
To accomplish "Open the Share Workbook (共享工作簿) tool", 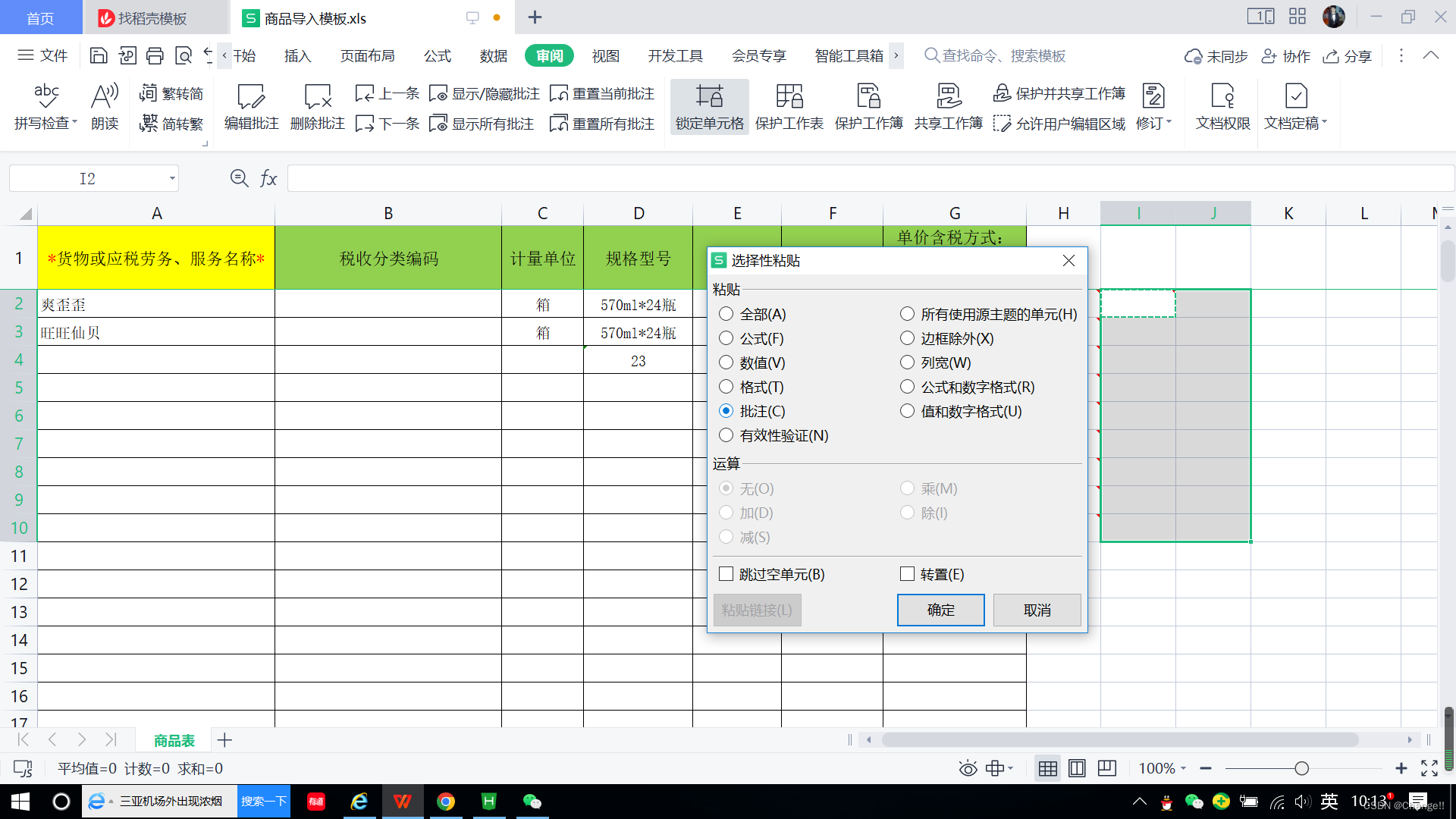I will (x=948, y=96).
